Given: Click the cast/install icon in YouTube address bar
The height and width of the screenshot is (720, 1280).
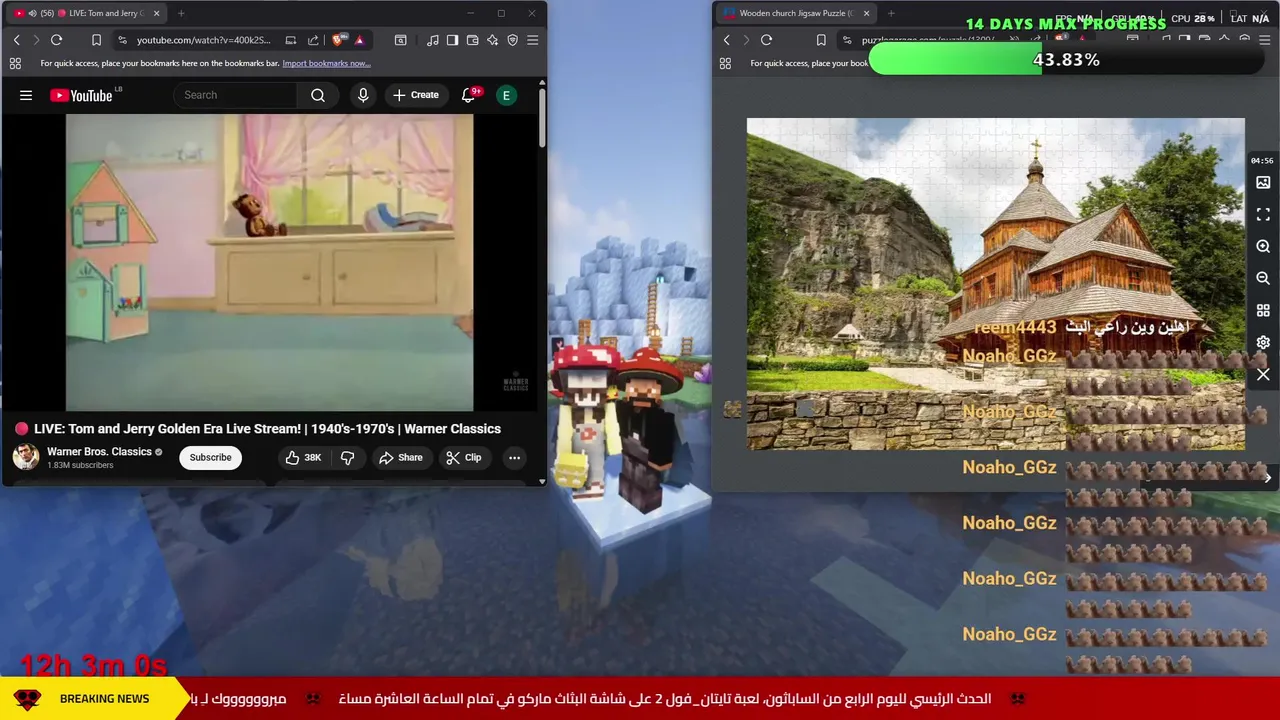Looking at the screenshot, I should 290,40.
